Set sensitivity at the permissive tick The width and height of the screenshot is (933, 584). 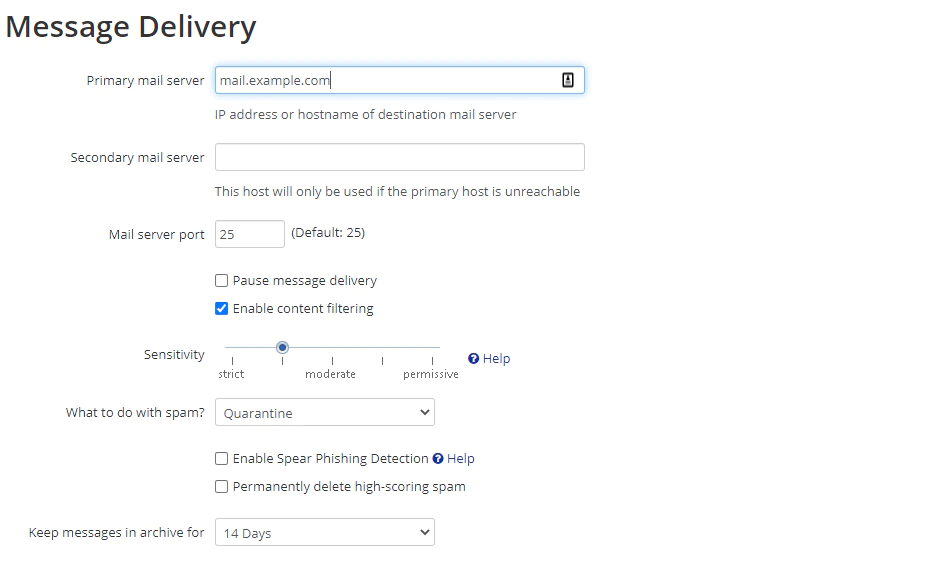coord(432,347)
